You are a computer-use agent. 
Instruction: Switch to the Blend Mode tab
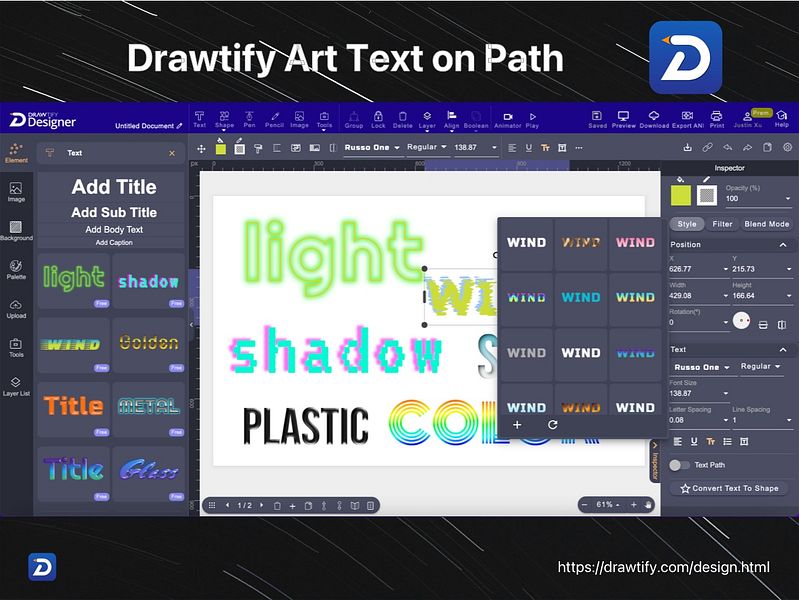pyautogui.click(x=766, y=224)
